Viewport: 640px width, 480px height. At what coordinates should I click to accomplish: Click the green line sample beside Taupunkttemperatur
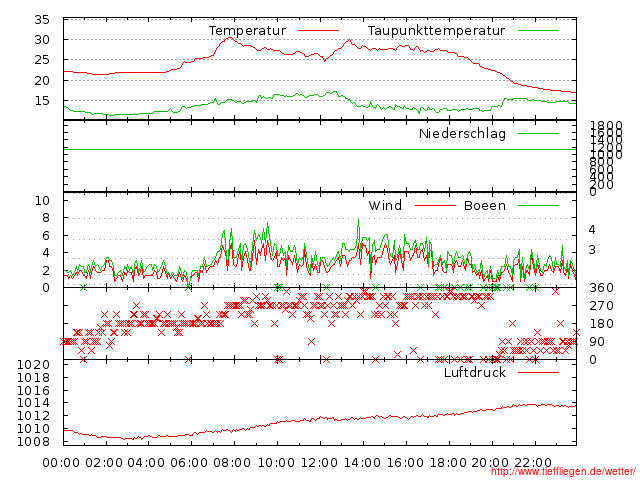coord(538,31)
